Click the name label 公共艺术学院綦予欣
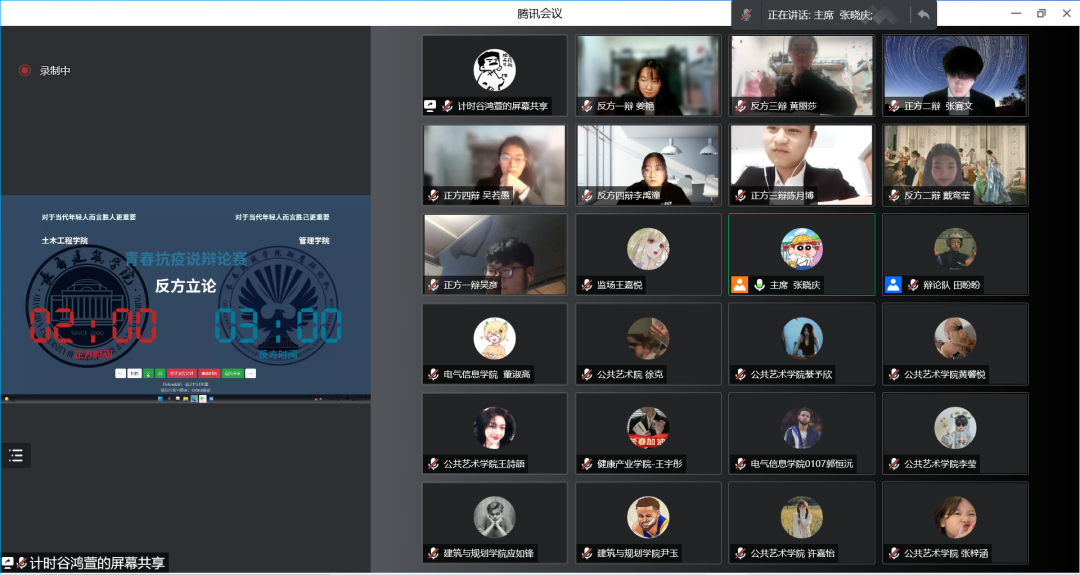The height and width of the screenshot is (575, 1080). tap(792, 375)
